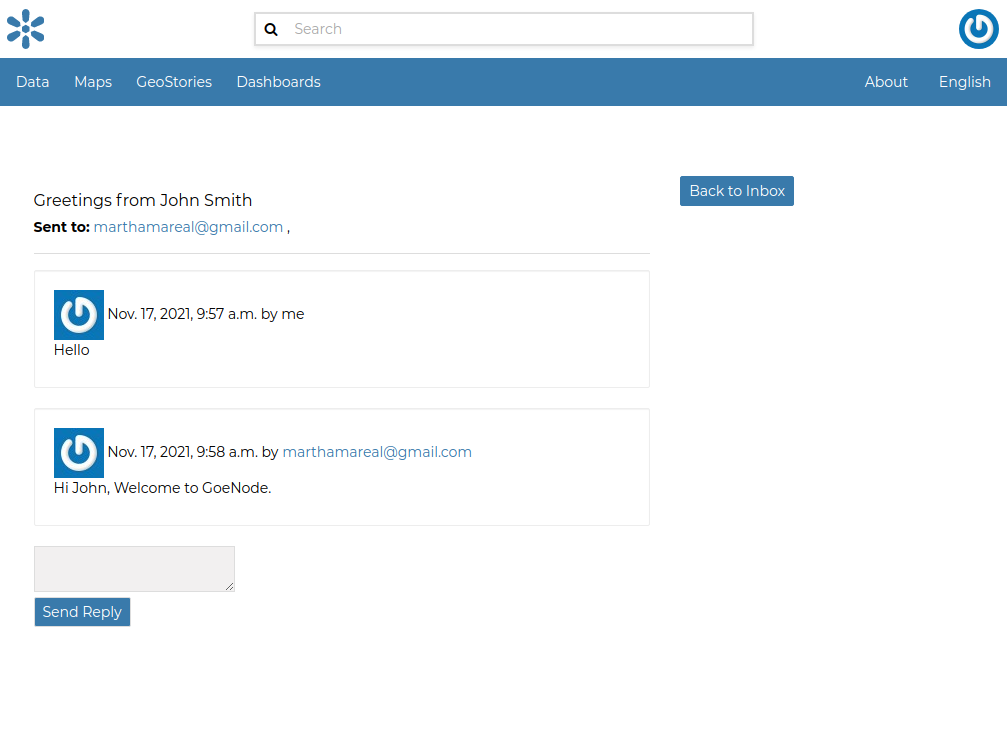This screenshot has height=746, width=1007.
Task: Open the user profile avatar menu
Action: 978,29
